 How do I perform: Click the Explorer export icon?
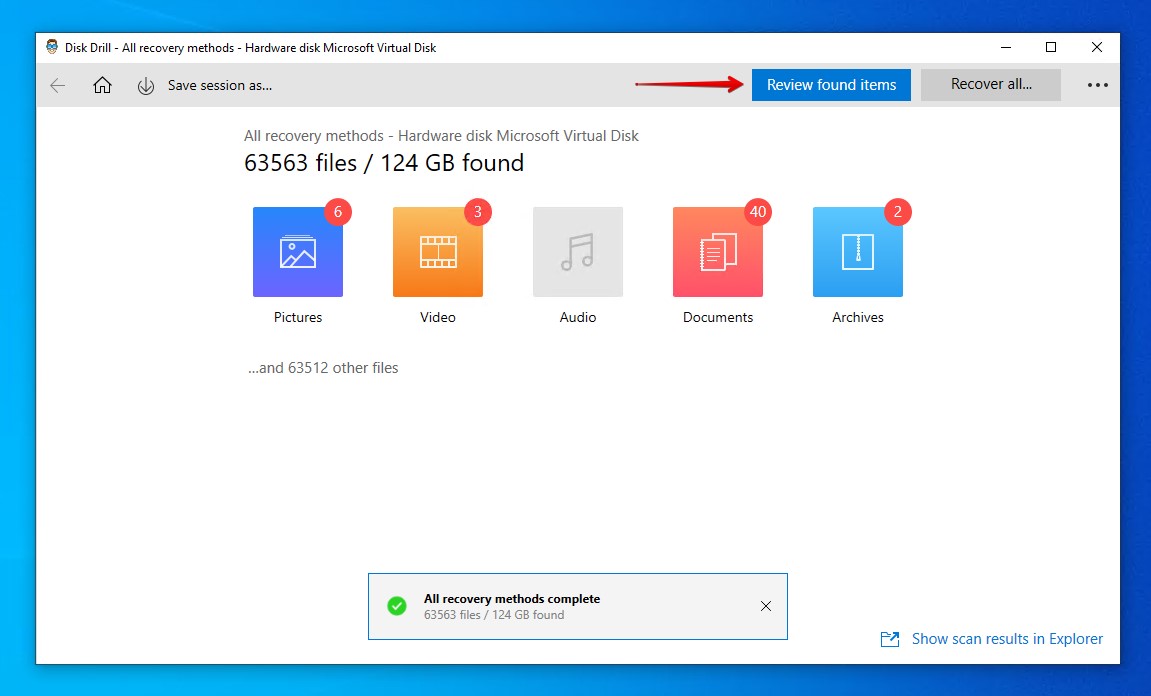(x=890, y=639)
